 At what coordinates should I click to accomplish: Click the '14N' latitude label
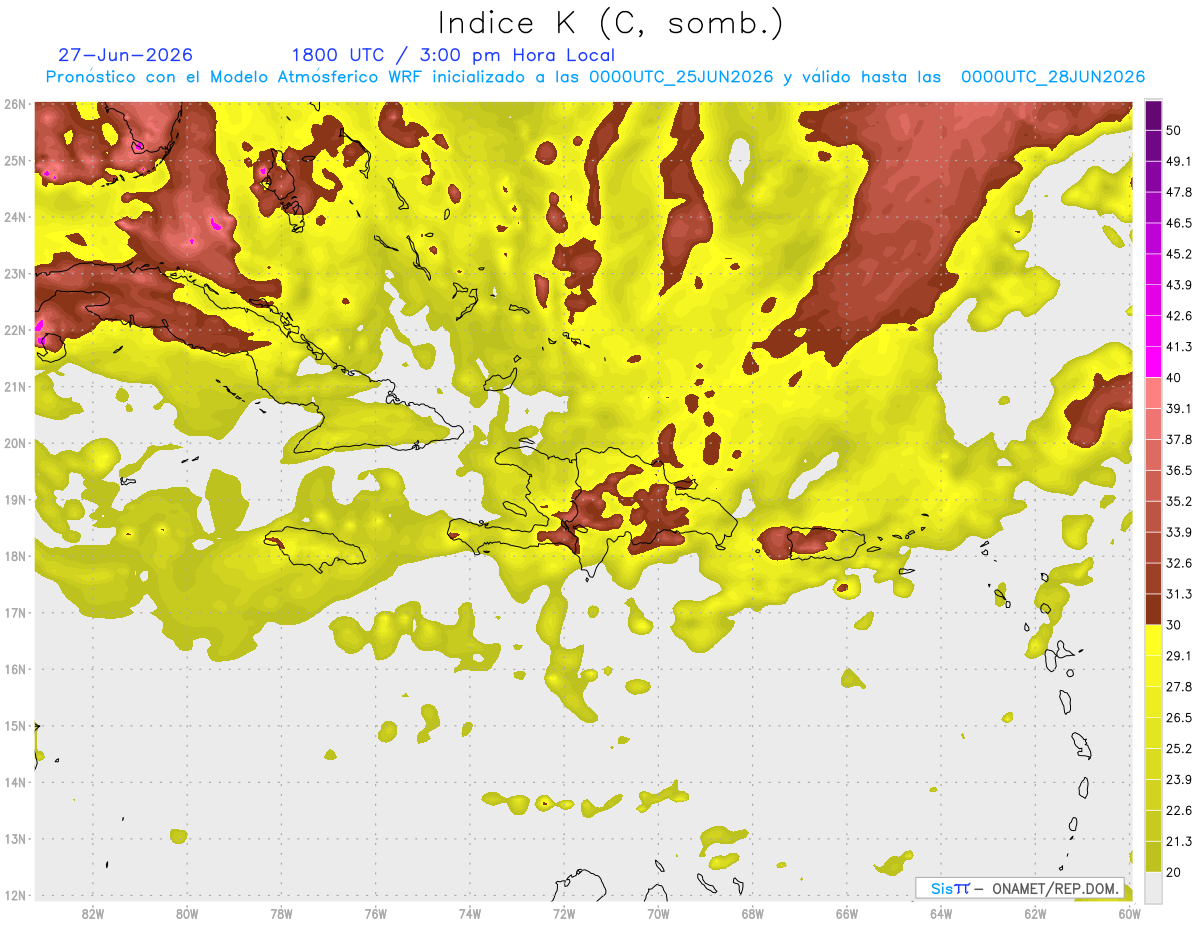tap(15, 782)
